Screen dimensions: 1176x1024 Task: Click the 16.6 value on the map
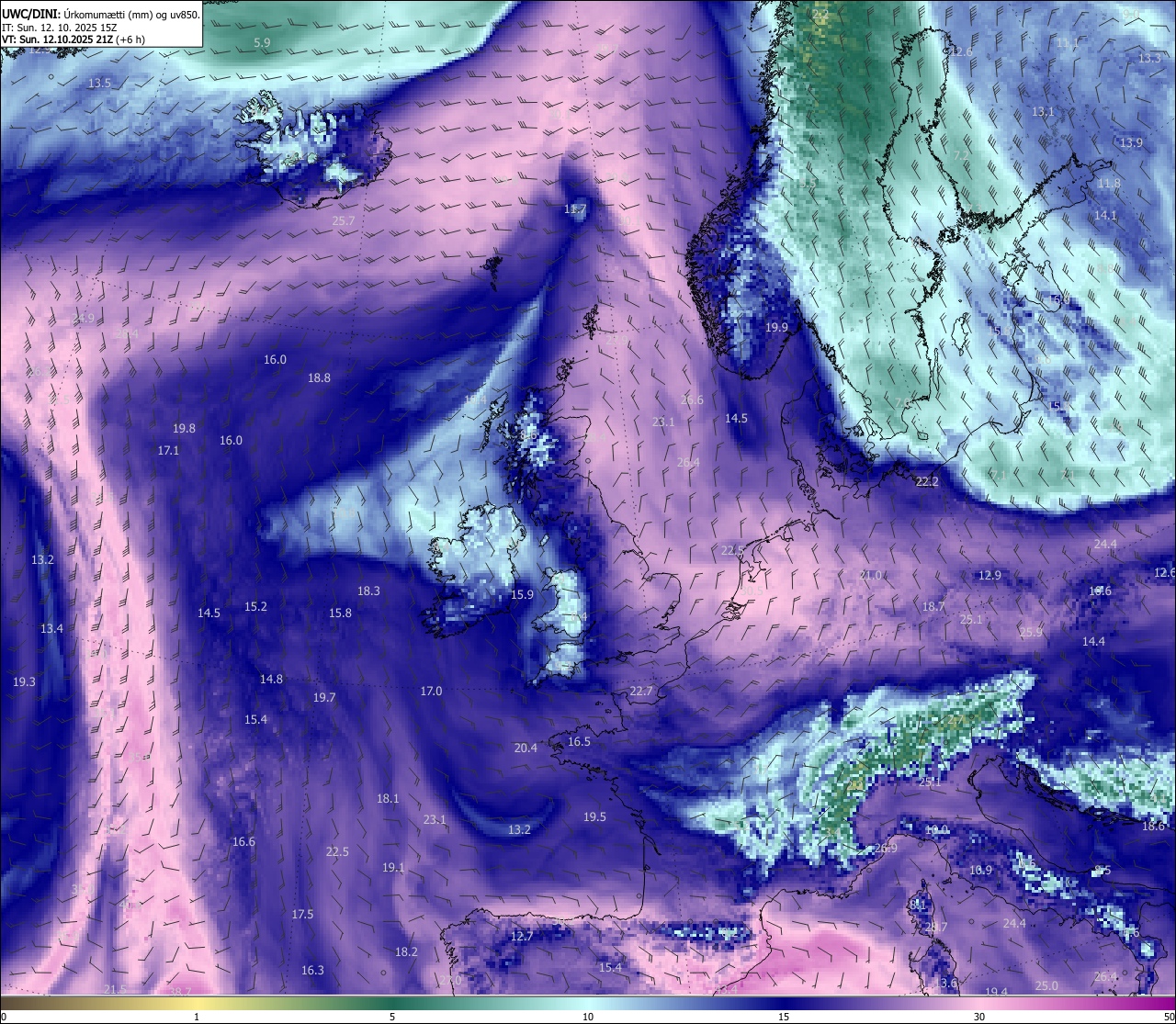(243, 841)
